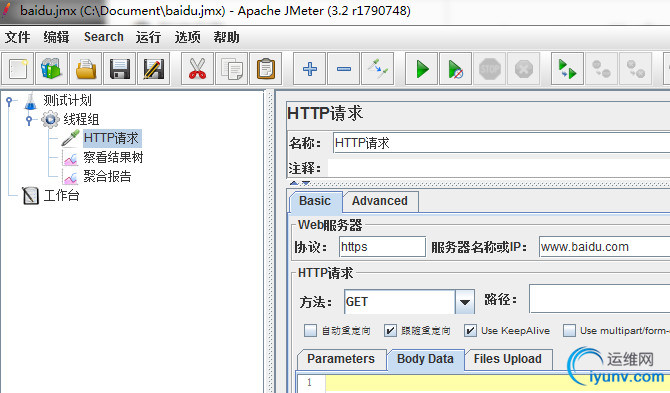Expand all nodes with plus icon
Viewport: 670px width, 393px height.
309,69
